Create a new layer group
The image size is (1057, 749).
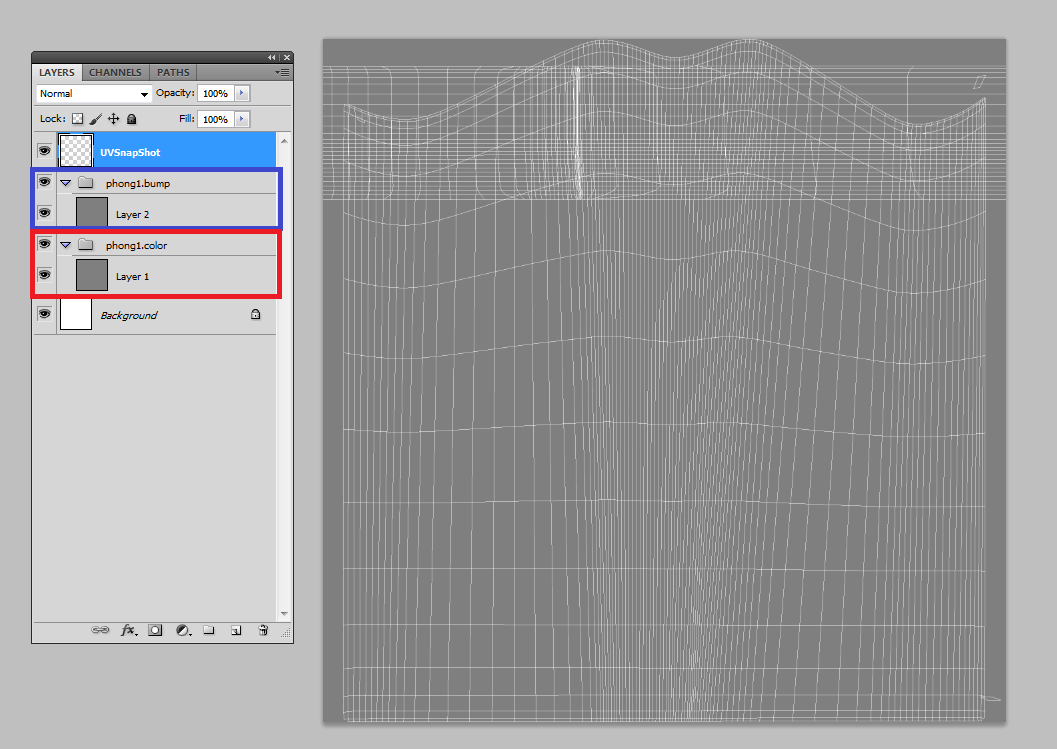(x=209, y=631)
